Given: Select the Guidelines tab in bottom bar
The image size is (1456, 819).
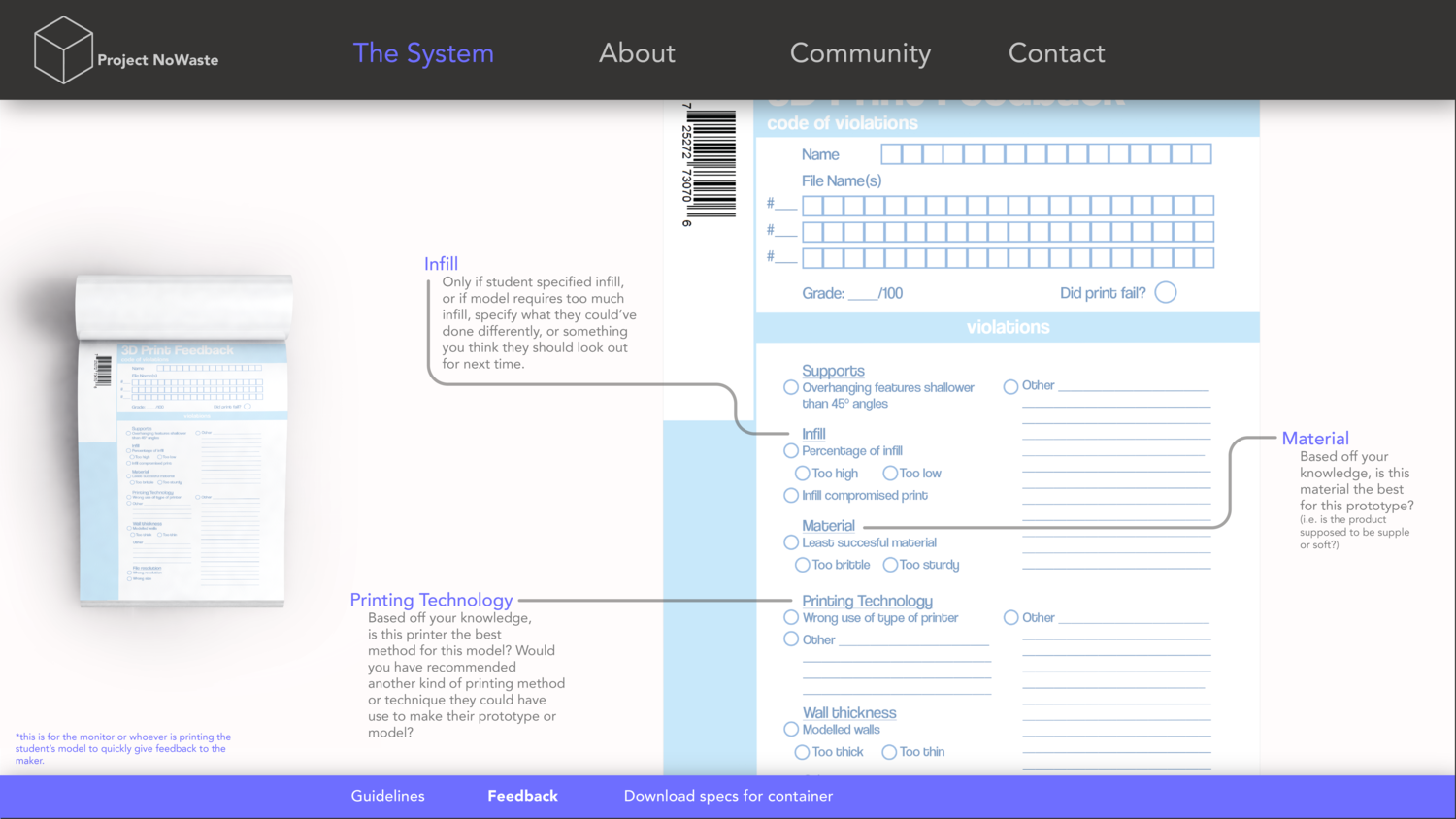Looking at the screenshot, I should (x=388, y=796).
